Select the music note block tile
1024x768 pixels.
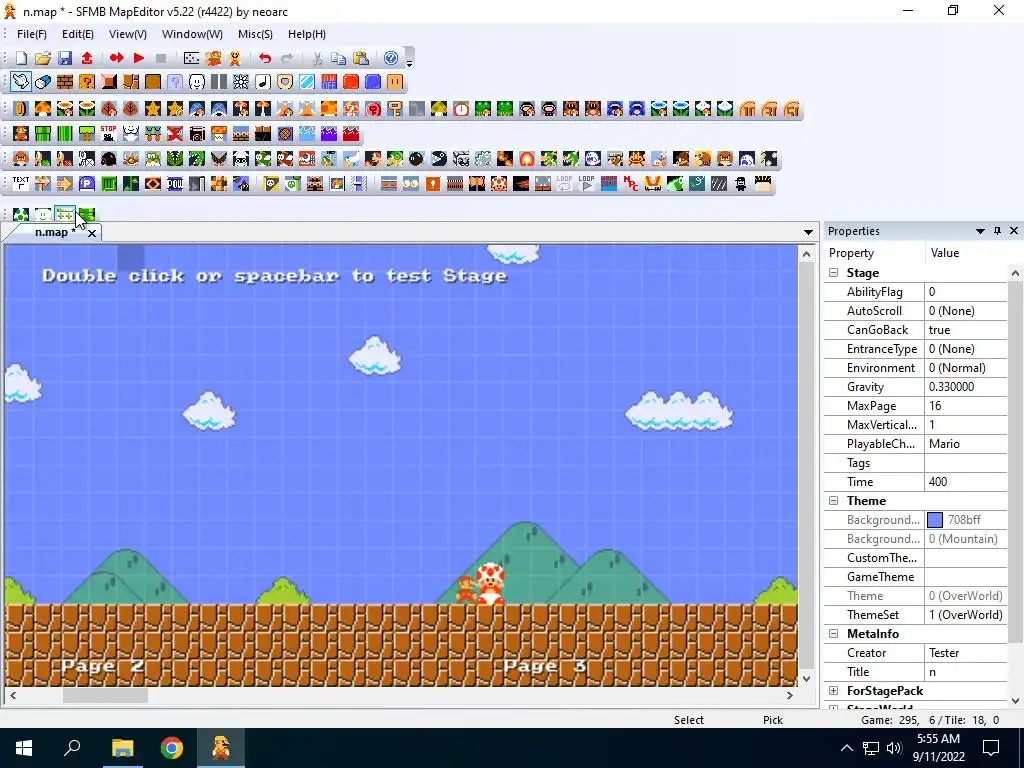pos(263,82)
